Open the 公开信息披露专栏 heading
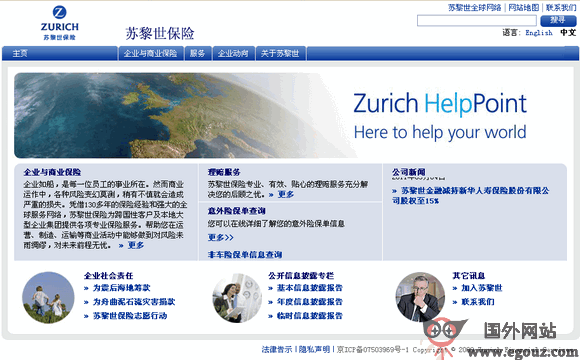Viewport: 580px width, 360px height. coord(301,276)
